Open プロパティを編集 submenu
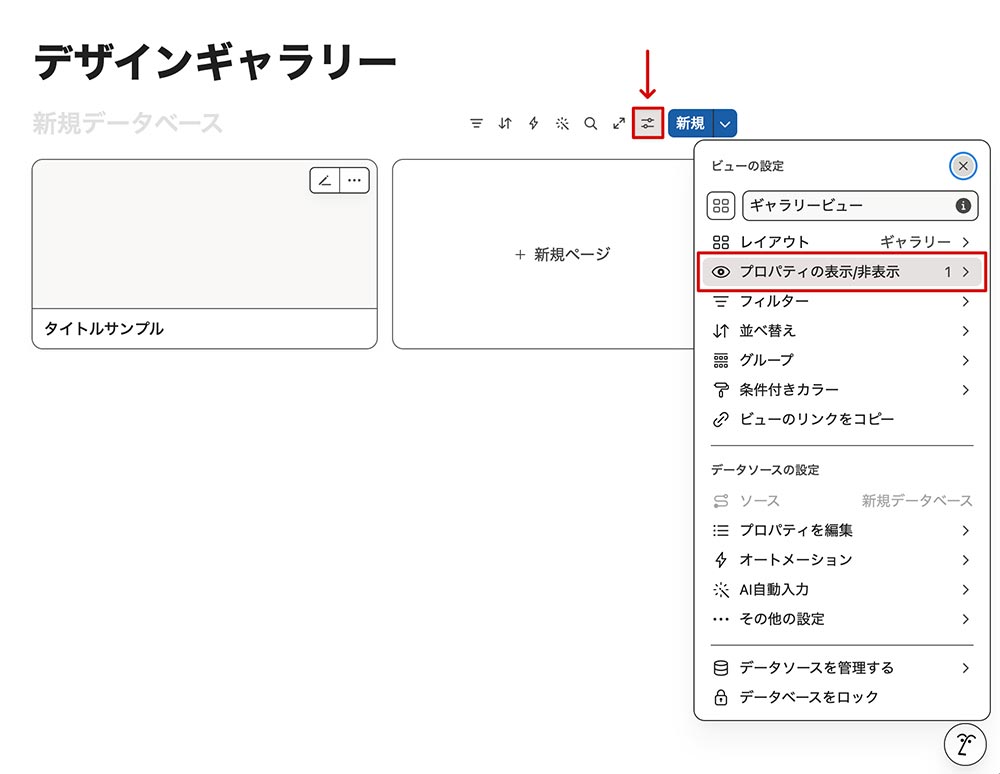This screenshot has height=774, width=1000. pyautogui.click(x=842, y=530)
